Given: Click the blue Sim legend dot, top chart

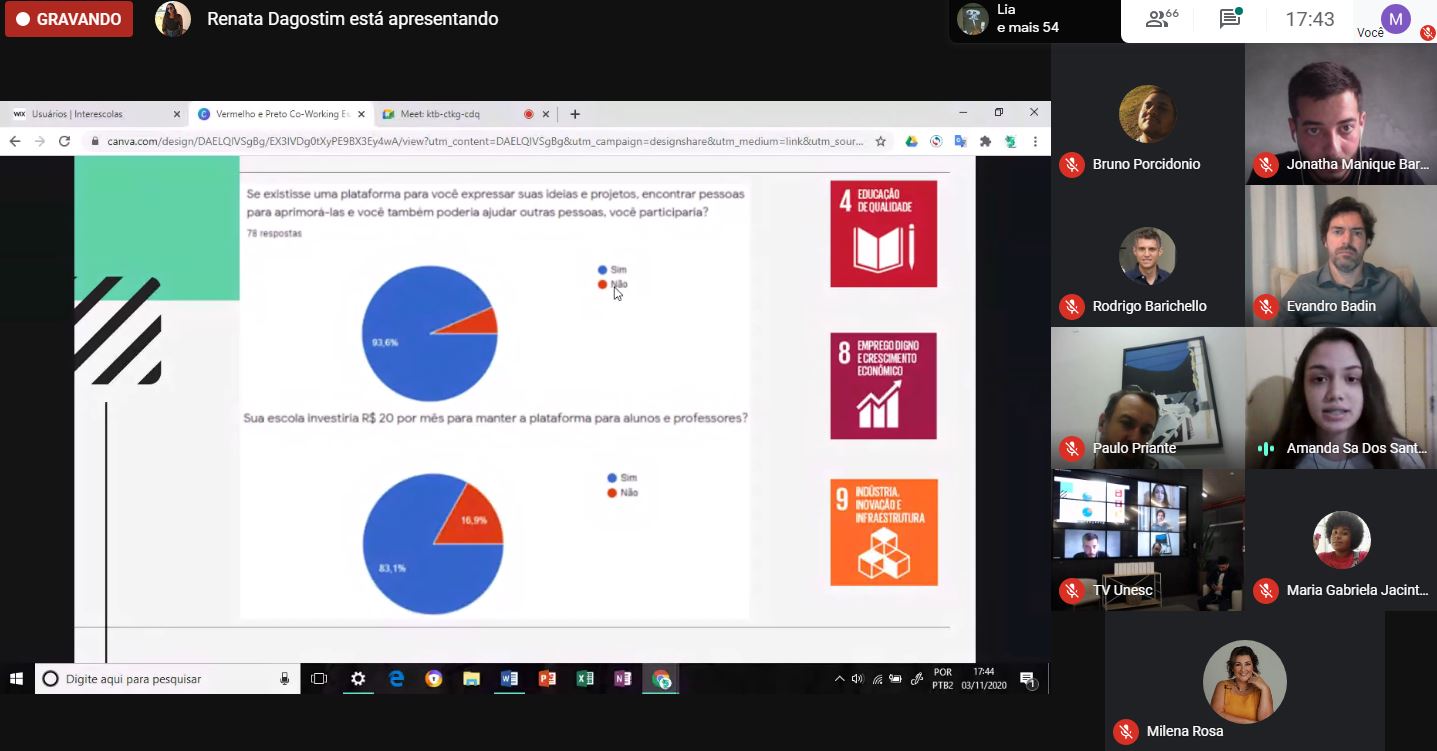Looking at the screenshot, I should [x=602, y=270].
